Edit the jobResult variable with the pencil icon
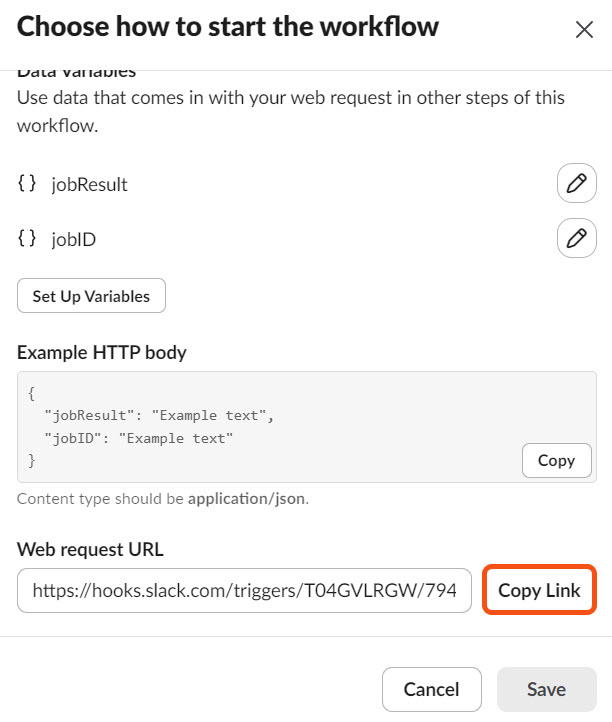This screenshot has width=612, height=722. tap(577, 183)
